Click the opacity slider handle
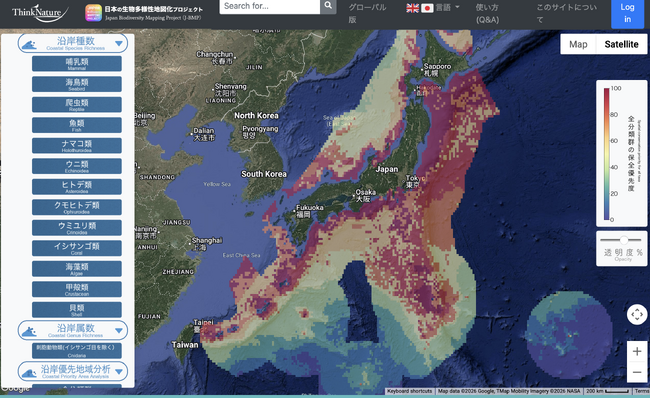This screenshot has width=650, height=399. click(624, 240)
